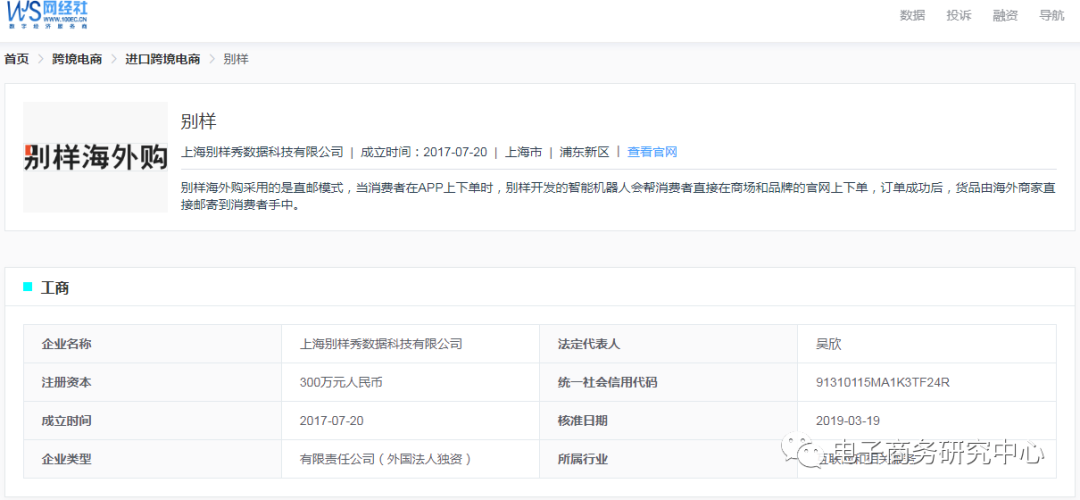Open the 查看官网 link
The width and height of the screenshot is (1080, 500).
(x=652, y=152)
